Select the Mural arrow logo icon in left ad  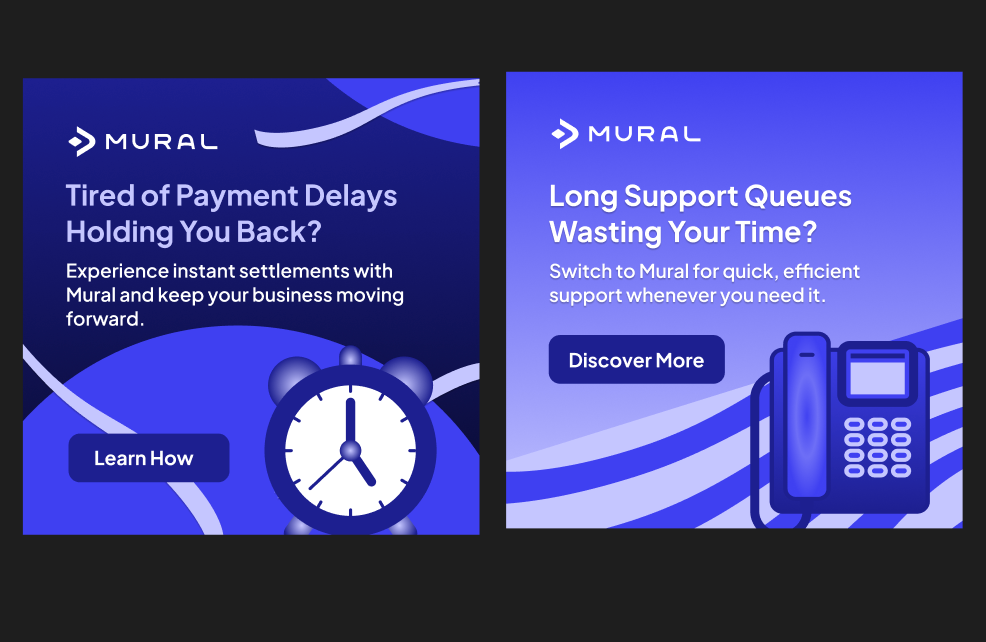click(x=82, y=141)
